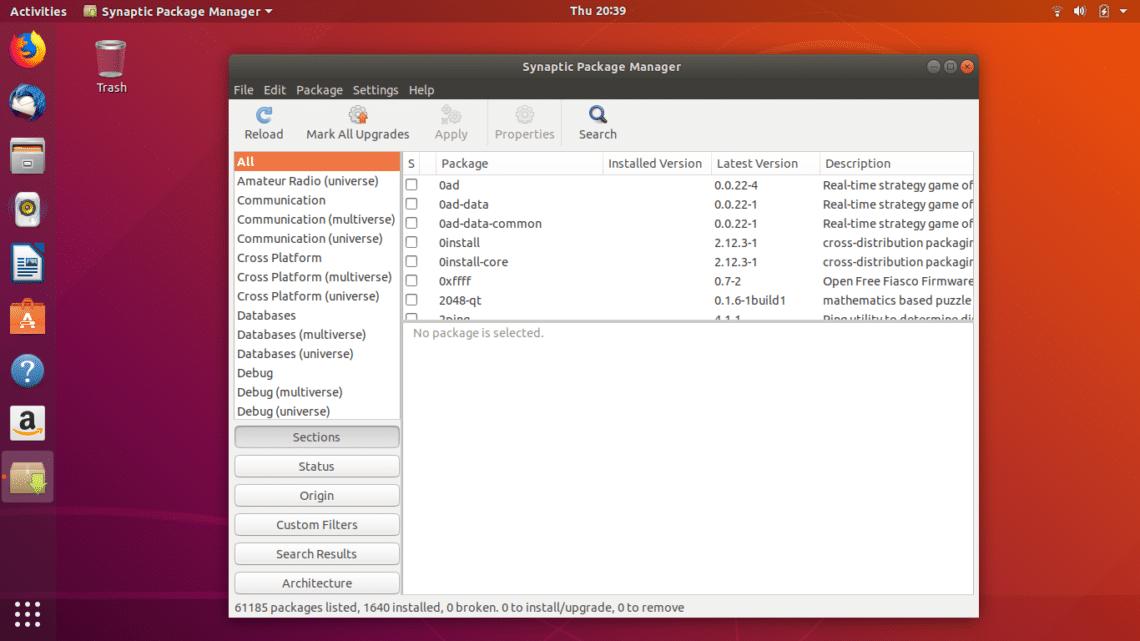Screen dimensions: 1140x641
Task: Check the 2048-qt package checkbox
Action: click(411, 300)
